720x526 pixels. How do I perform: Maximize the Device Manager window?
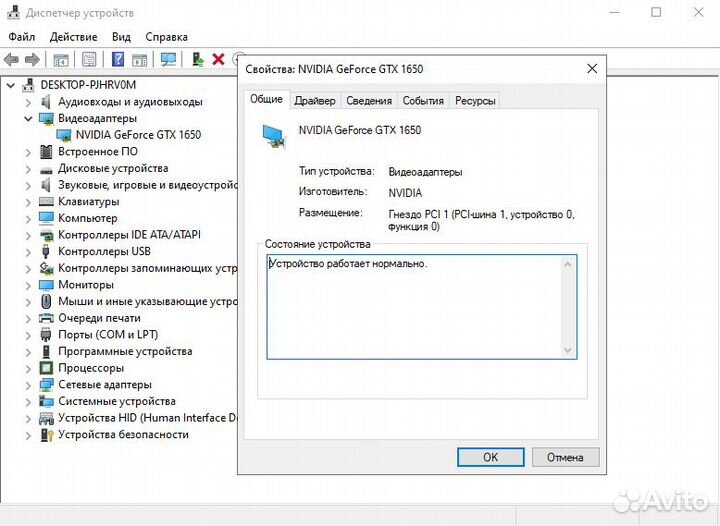coord(656,12)
